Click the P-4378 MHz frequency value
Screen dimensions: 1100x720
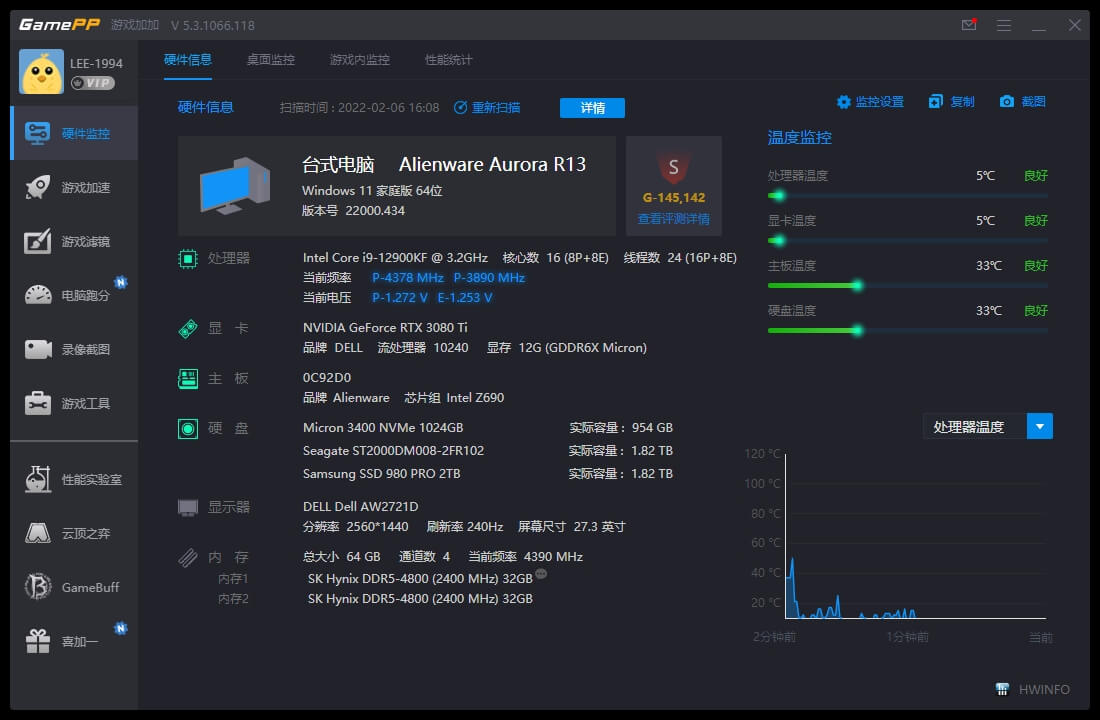[408, 278]
